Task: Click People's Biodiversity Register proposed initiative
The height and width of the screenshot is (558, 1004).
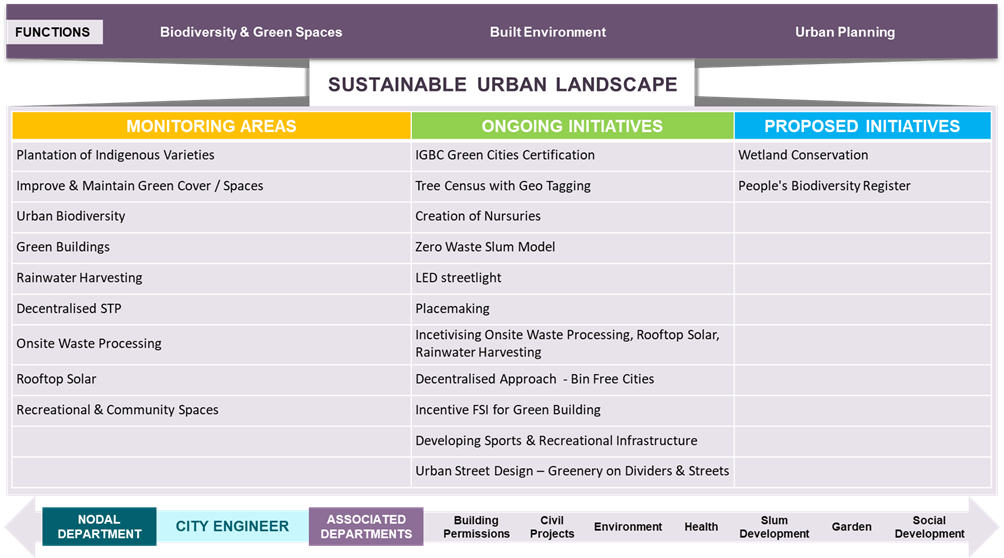Action: [862, 186]
